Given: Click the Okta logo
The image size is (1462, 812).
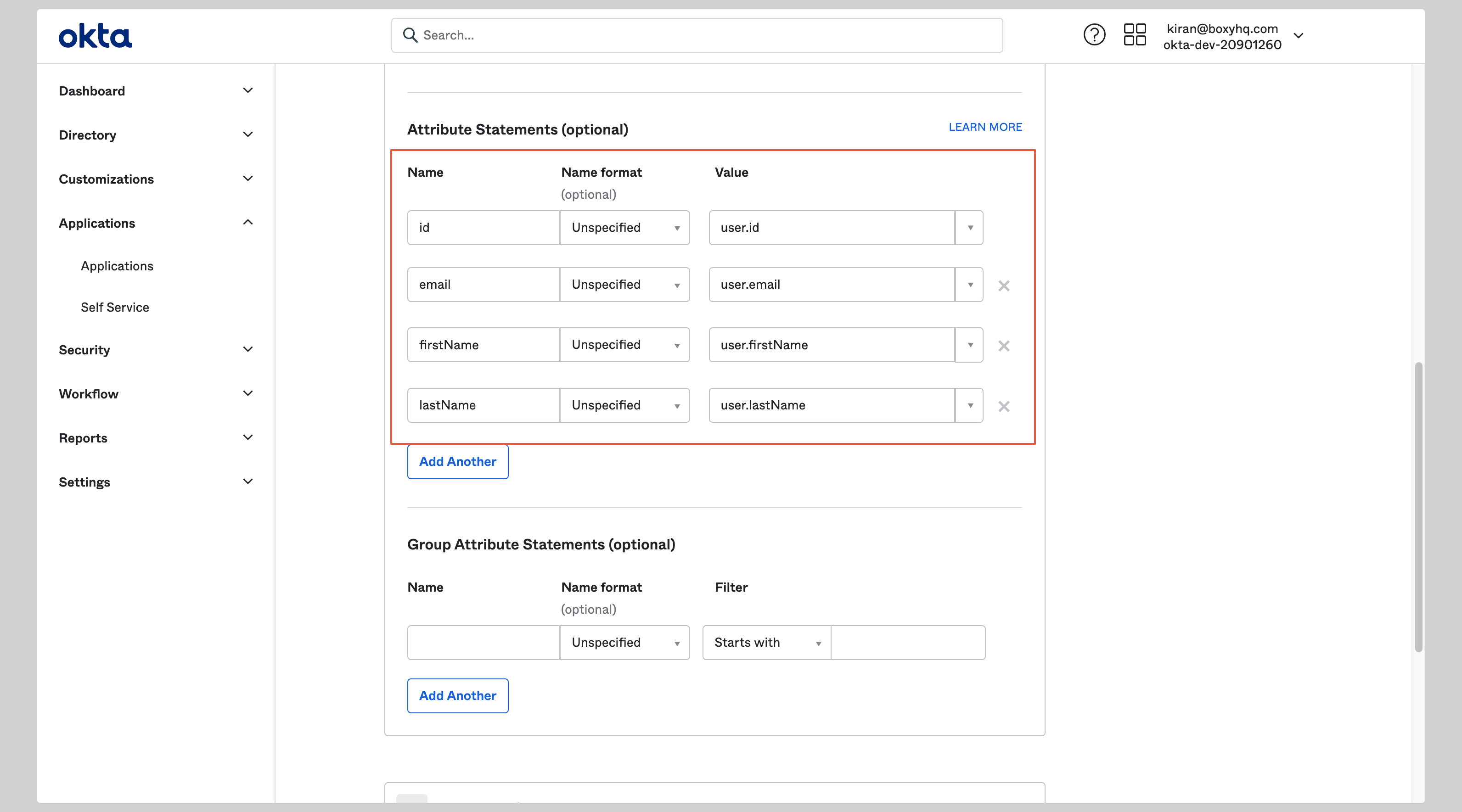Looking at the screenshot, I should 95,35.
